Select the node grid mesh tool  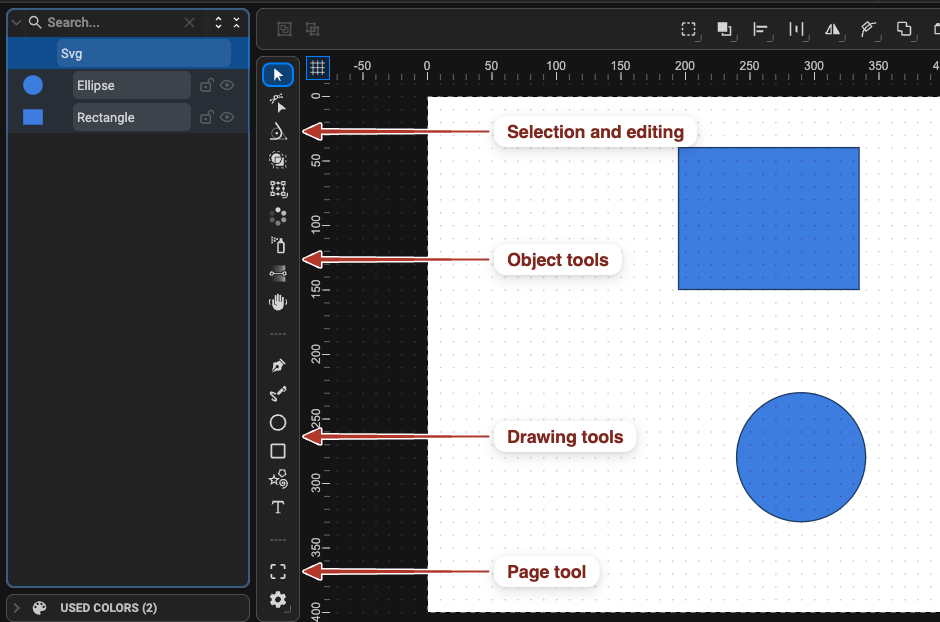278,189
